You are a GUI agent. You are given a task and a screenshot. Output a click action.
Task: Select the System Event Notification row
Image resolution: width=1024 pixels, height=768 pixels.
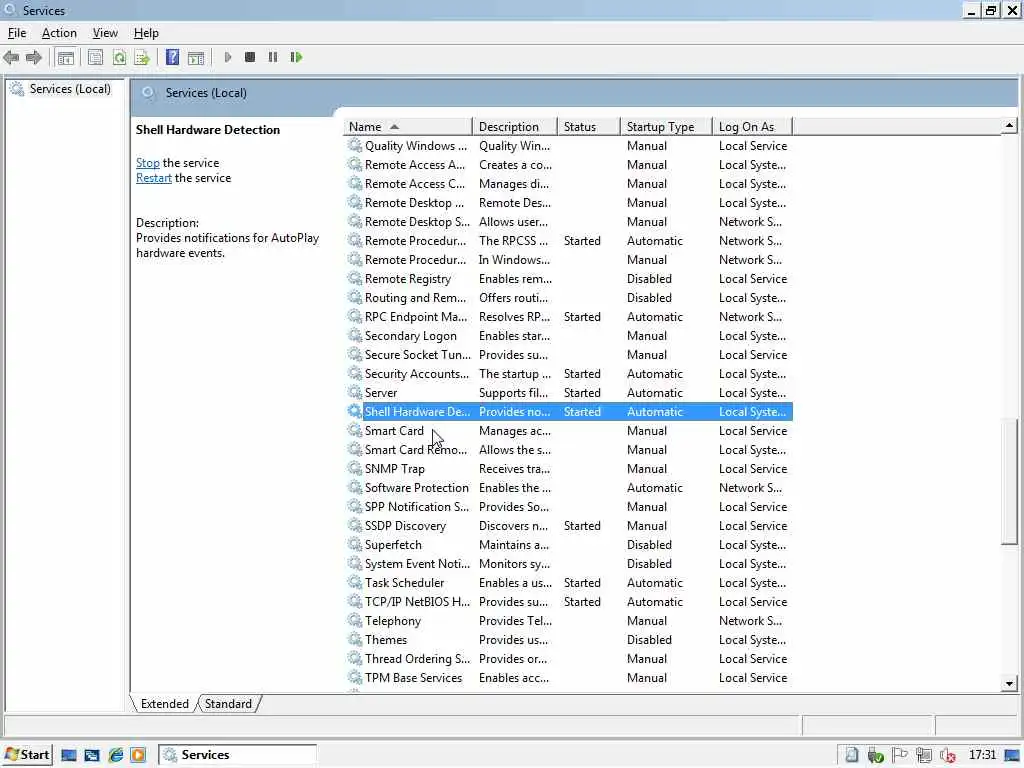(568, 564)
